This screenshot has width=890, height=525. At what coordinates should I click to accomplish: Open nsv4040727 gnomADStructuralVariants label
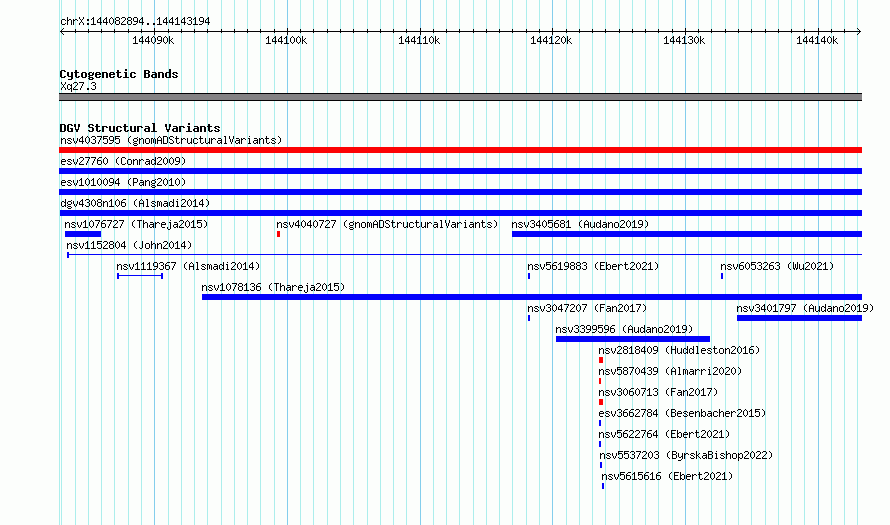point(387,224)
